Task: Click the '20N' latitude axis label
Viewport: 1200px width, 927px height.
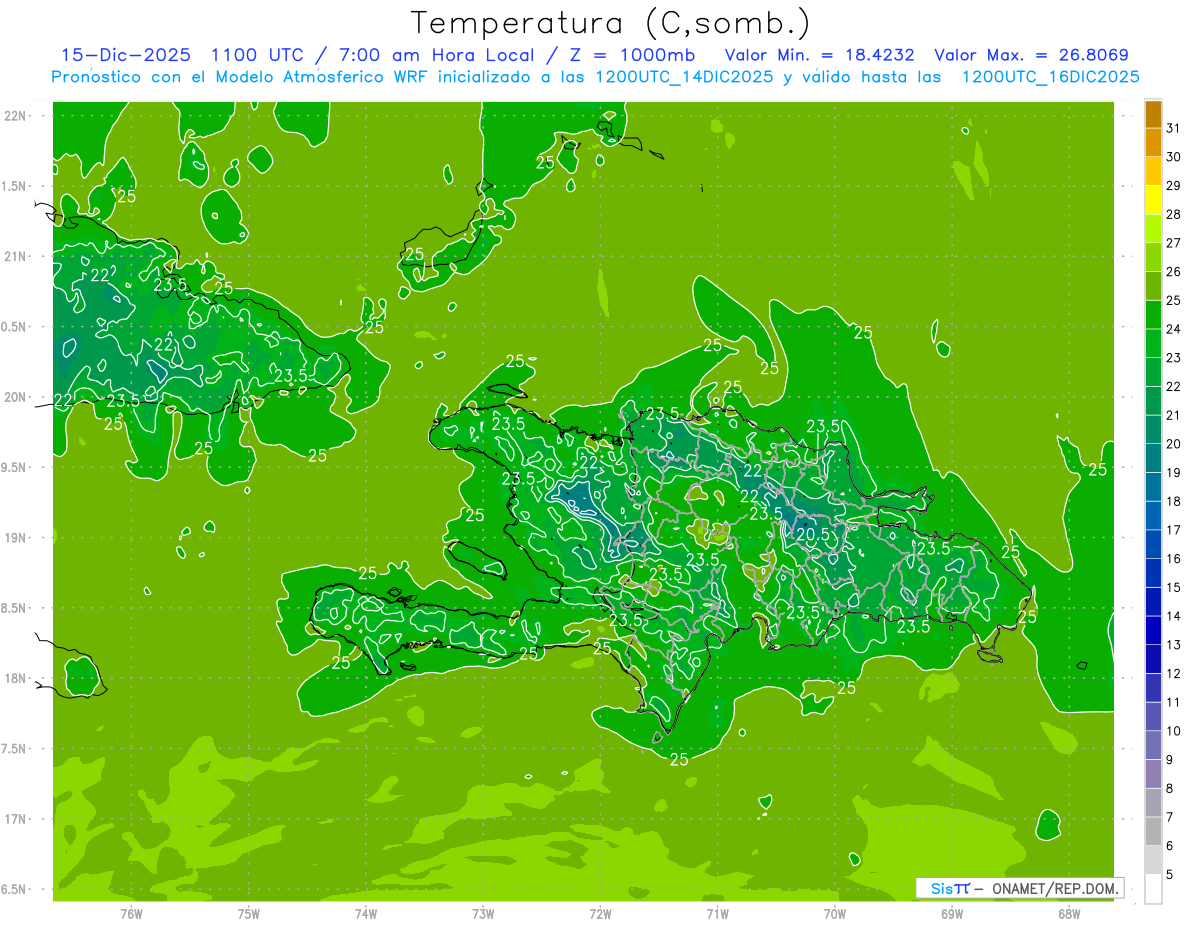Action: (x=15, y=397)
